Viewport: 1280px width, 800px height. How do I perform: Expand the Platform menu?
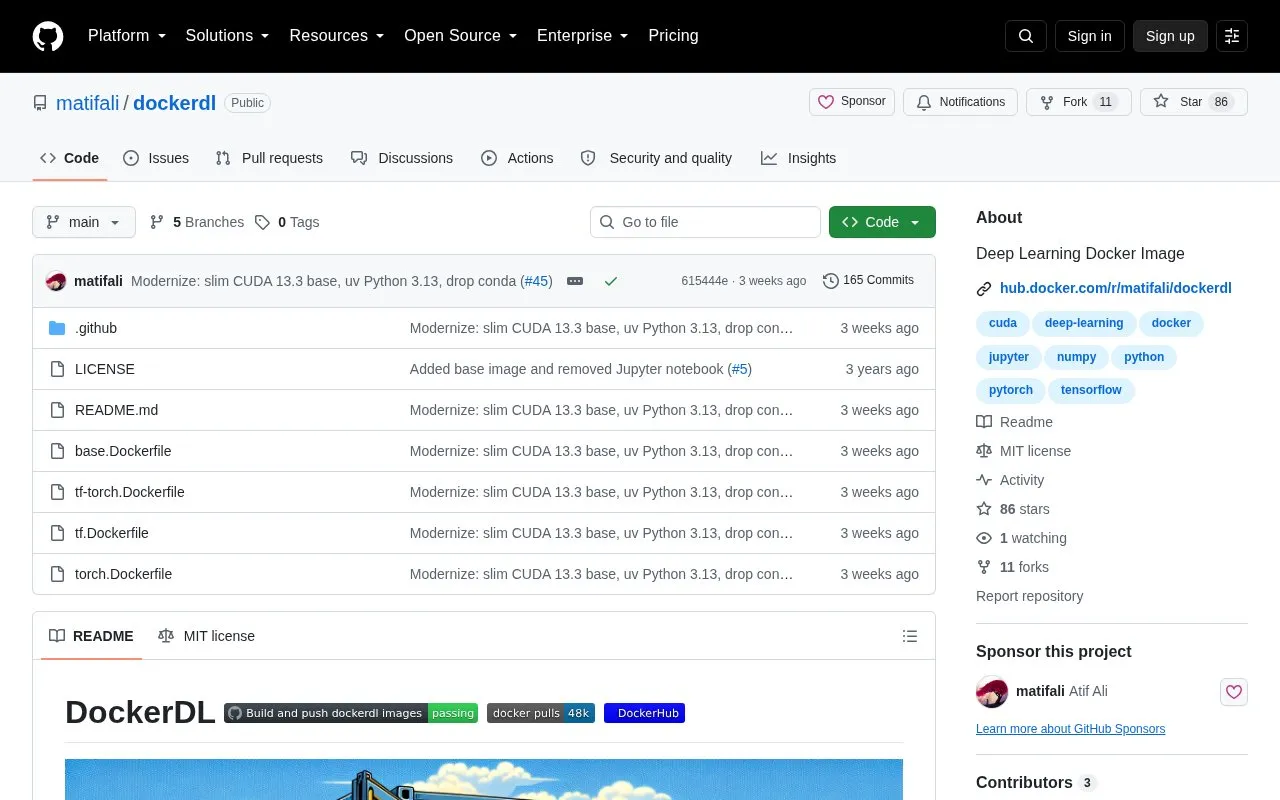coord(127,36)
